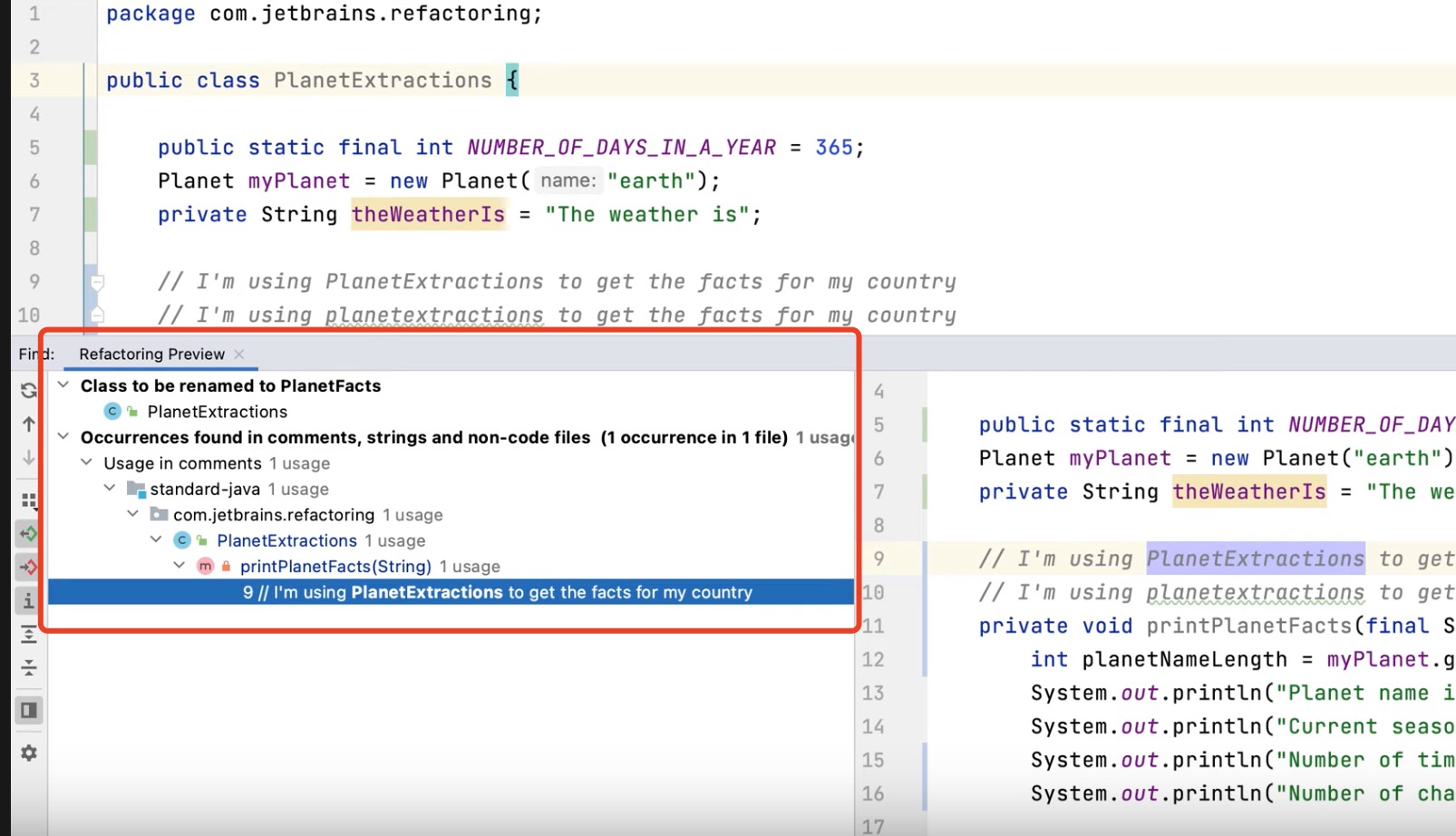Open the Group By options icon
Image resolution: width=1456 pixels, height=836 pixels.
[x=28, y=501]
